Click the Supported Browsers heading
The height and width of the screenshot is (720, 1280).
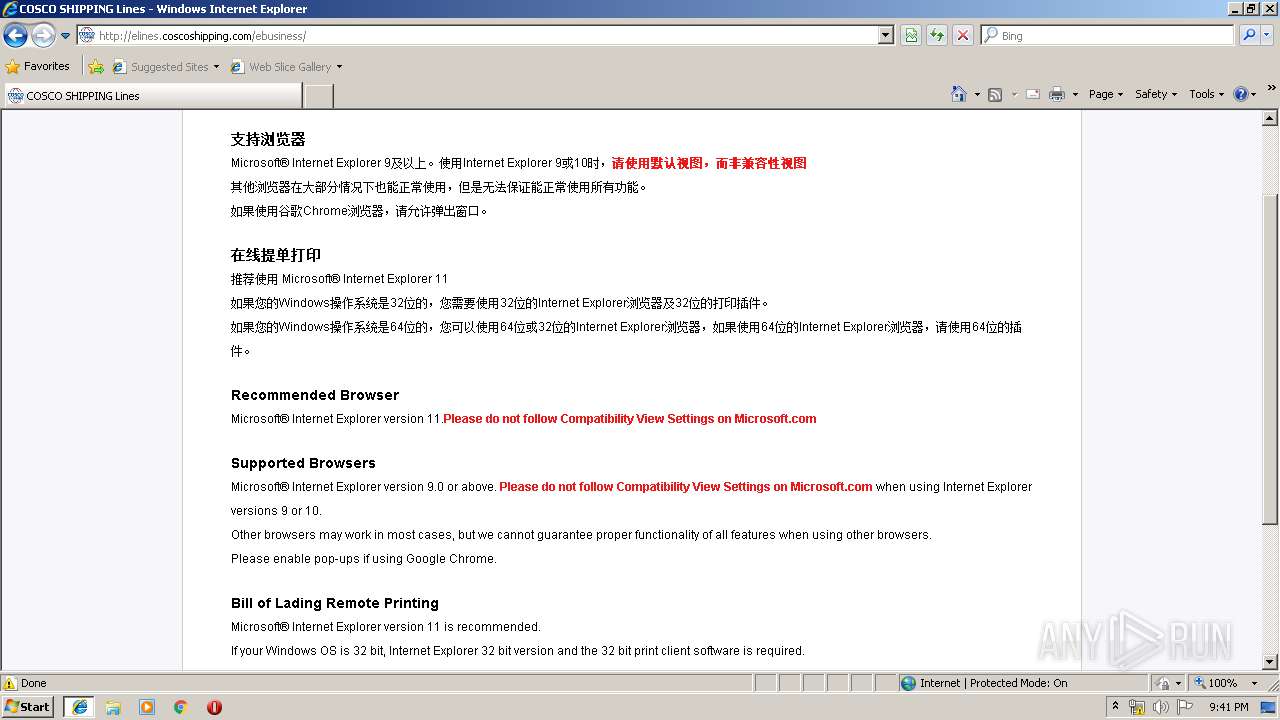pos(303,463)
